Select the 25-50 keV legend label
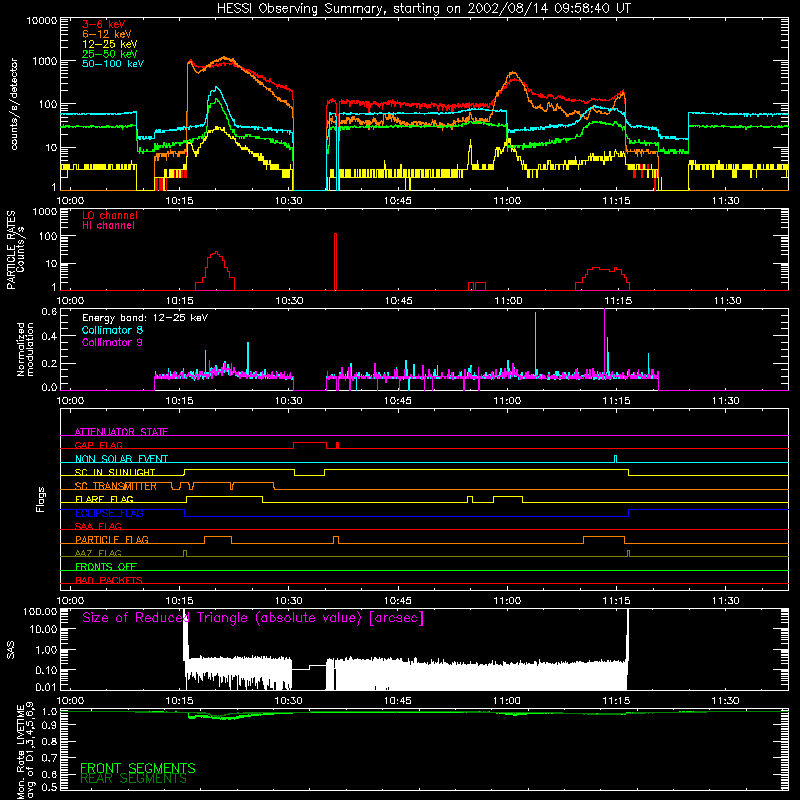This screenshot has height=800, width=800. point(110,54)
